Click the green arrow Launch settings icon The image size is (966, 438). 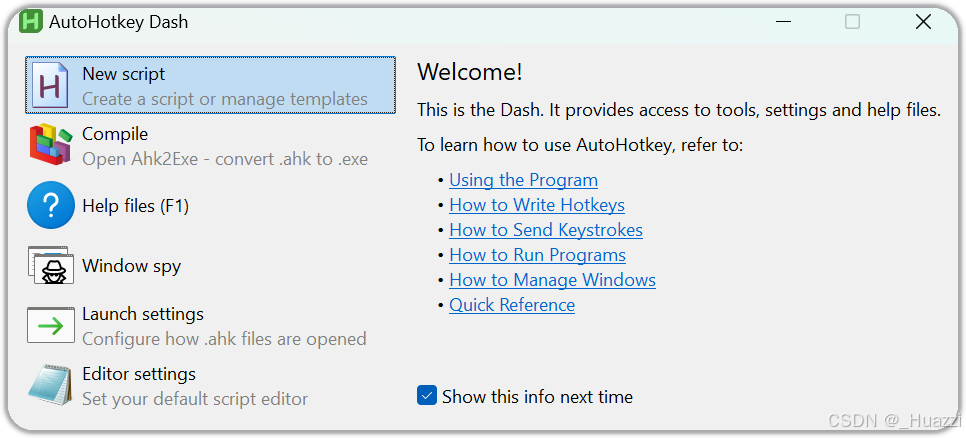tap(51, 326)
